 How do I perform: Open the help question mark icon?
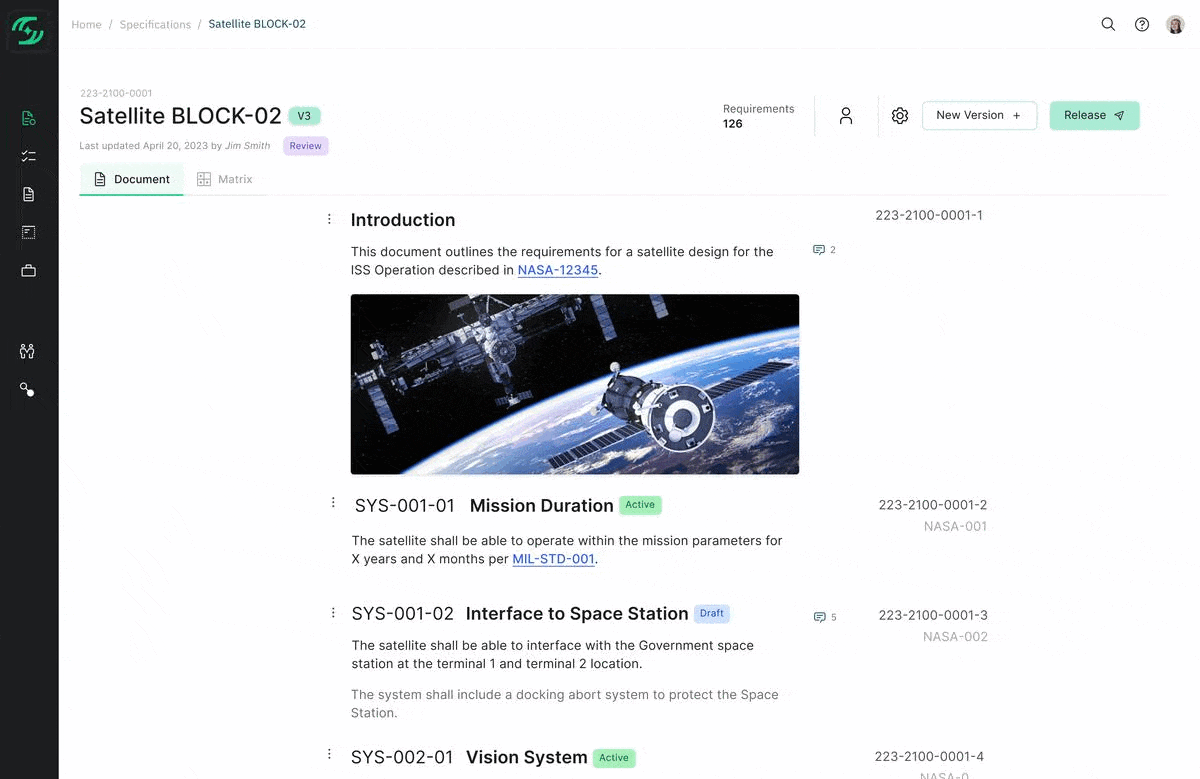[x=1142, y=24]
